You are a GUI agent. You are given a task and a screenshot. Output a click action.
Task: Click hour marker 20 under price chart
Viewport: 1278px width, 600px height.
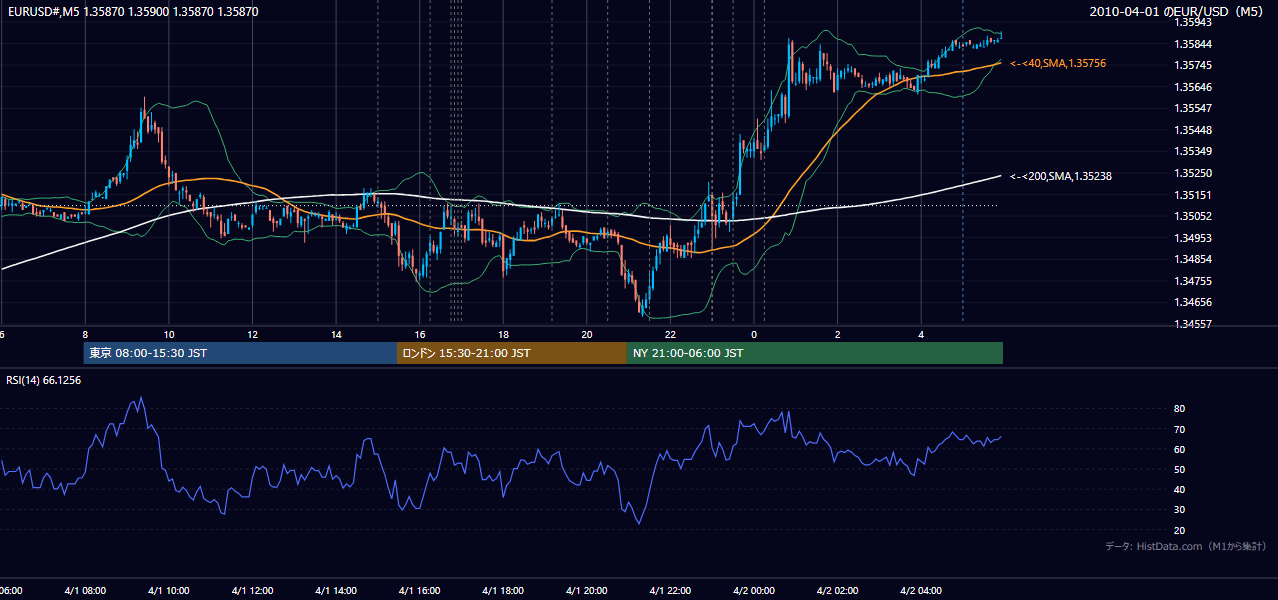click(x=587, y=335)
